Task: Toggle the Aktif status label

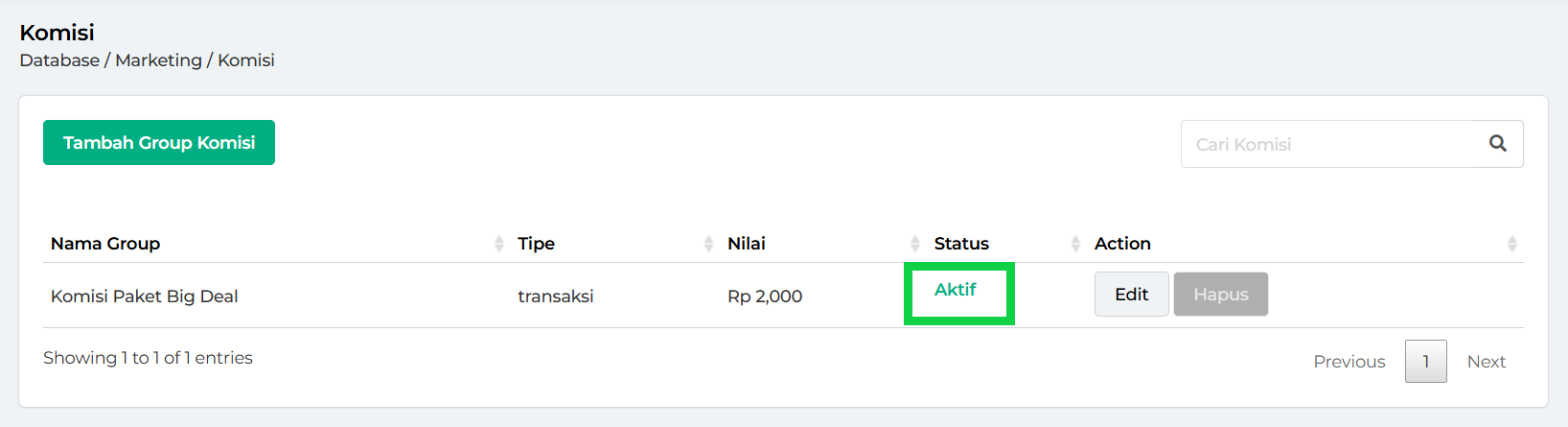Action: tap(955, 290)
